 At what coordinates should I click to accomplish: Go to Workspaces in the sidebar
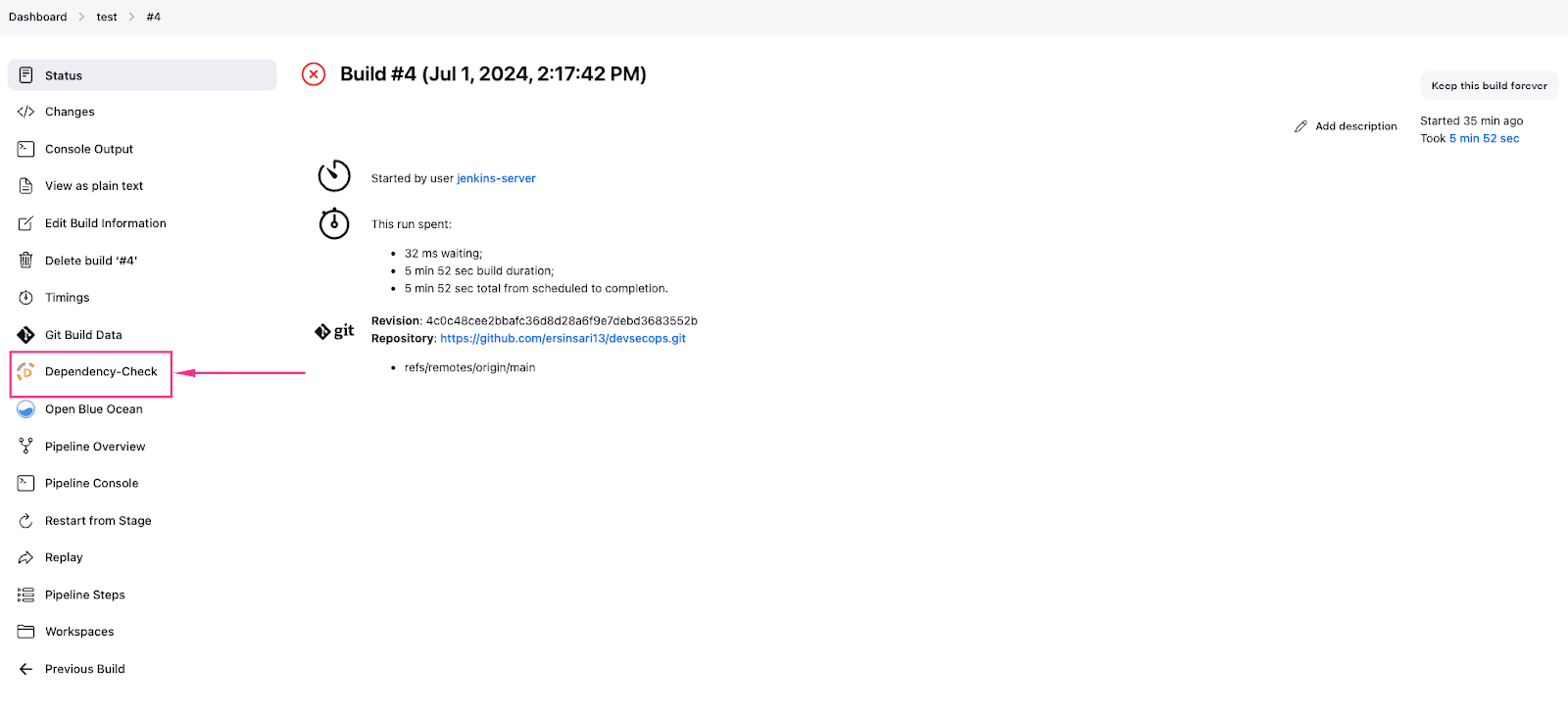point(79,633)
